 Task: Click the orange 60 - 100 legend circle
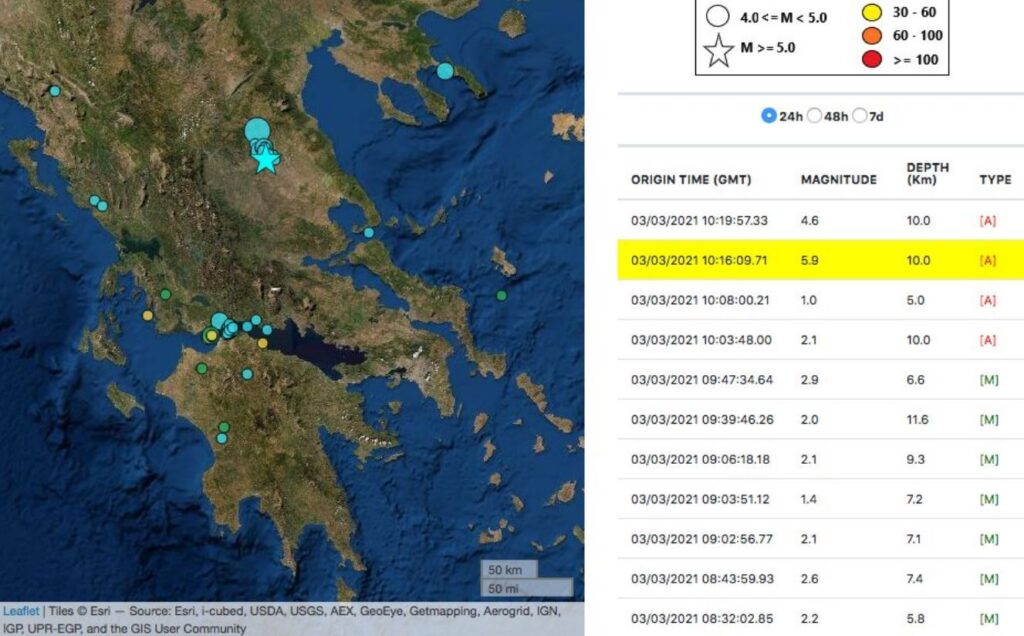872,35
